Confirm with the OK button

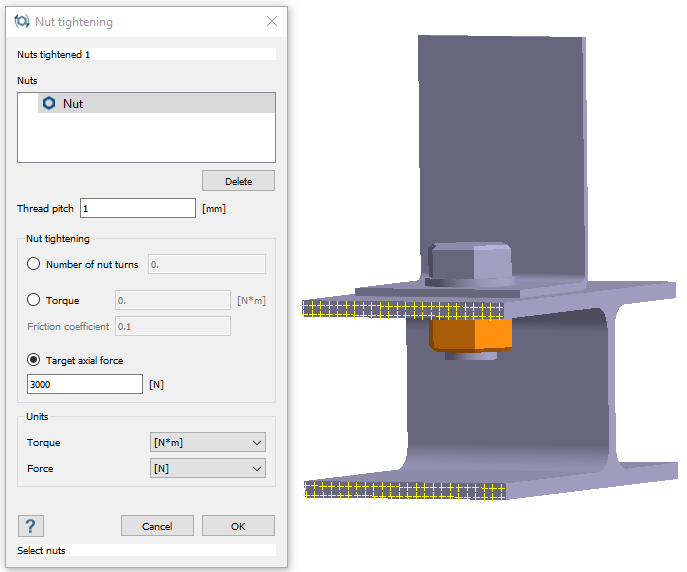(238, 526)
